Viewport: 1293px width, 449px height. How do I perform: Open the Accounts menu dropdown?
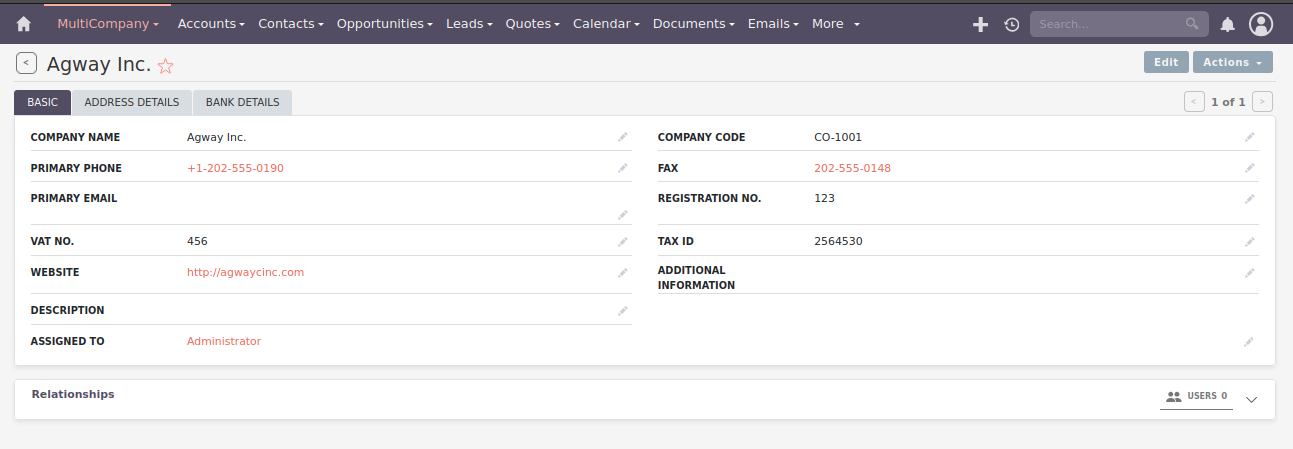(x=211, y=24)
